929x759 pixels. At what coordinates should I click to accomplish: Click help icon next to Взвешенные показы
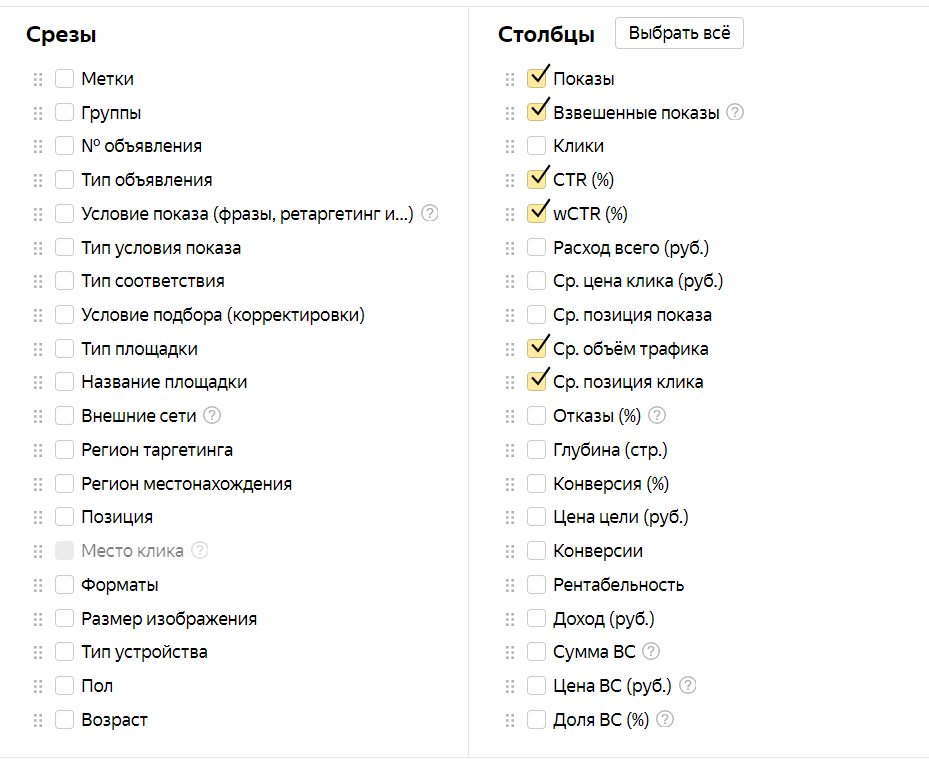[735, 112]
